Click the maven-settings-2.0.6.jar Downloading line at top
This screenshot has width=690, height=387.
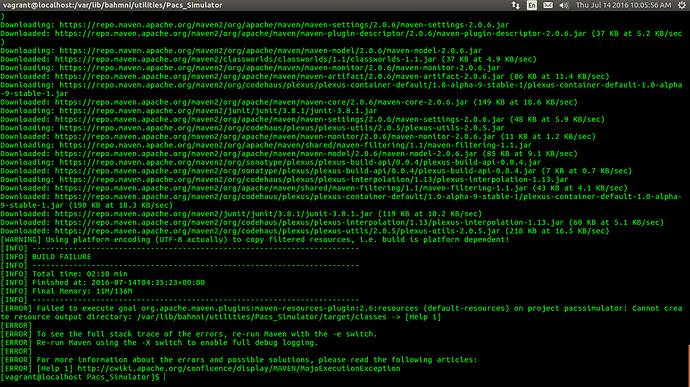(x=255, y=25)
